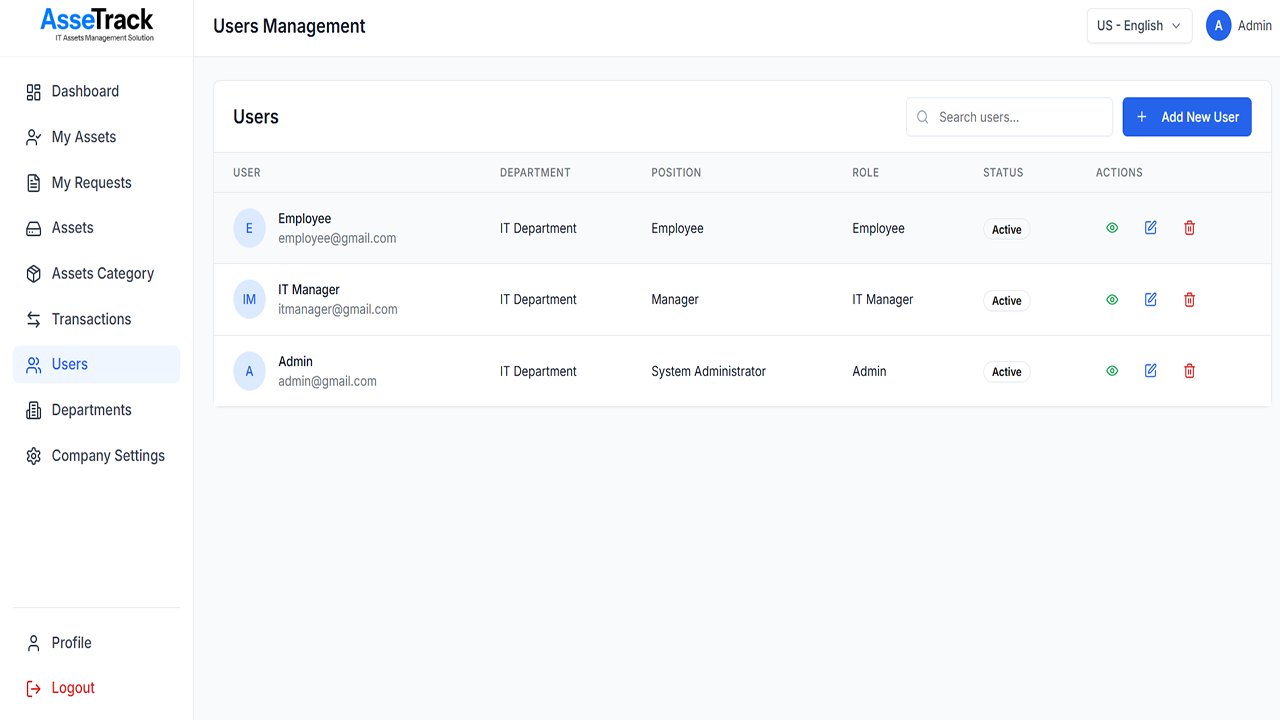The width and height of the screenshot is (1280, 720).
Task: Click Logout in the sidebar
Action: tap(72, 688)
